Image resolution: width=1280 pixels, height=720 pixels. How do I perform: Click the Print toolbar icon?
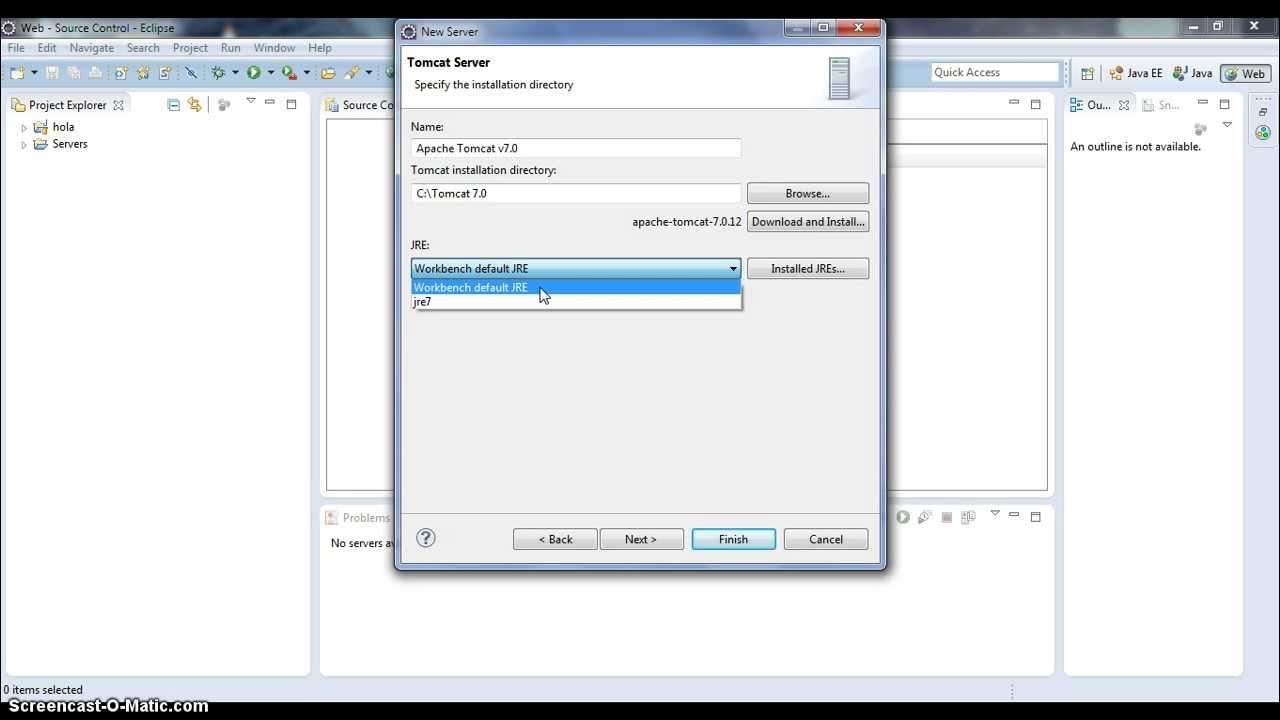pos(95,73)
